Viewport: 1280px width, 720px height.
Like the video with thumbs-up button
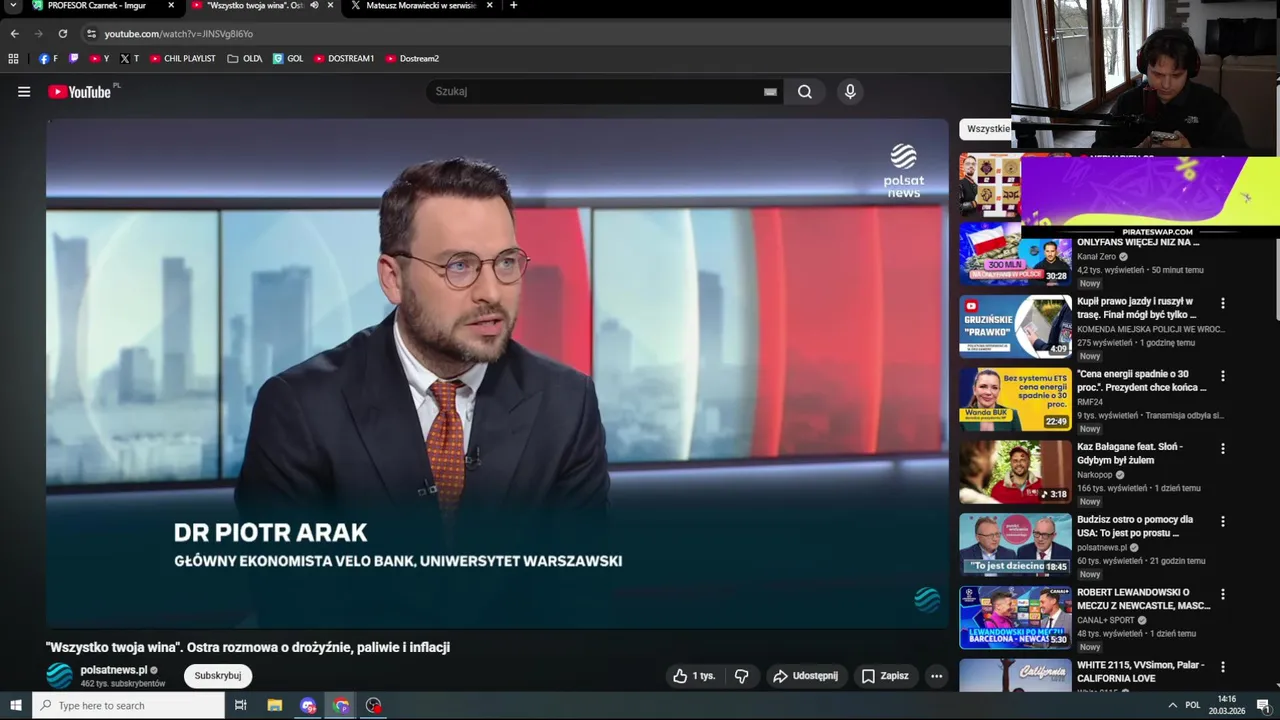(x=694, y=676)
